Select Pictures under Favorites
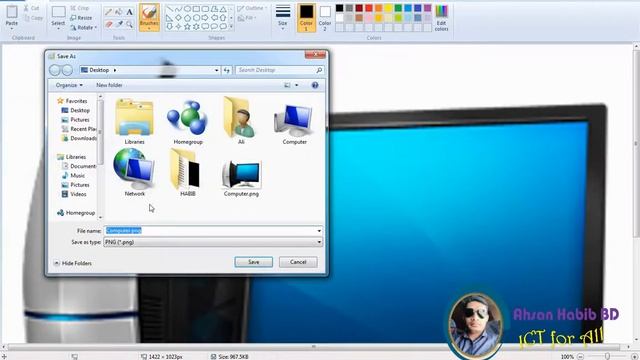This screenshot has width=640, height=360. 76,120
